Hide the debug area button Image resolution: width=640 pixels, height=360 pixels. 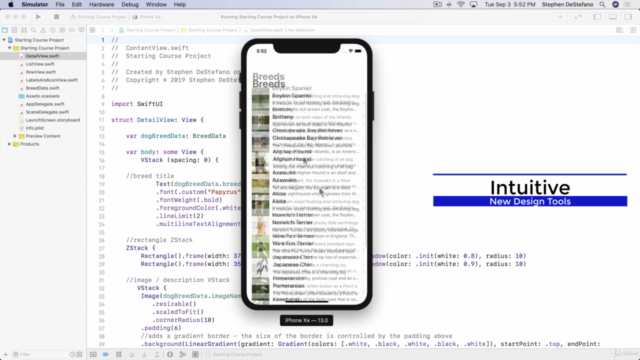click(x=93, y=354)
